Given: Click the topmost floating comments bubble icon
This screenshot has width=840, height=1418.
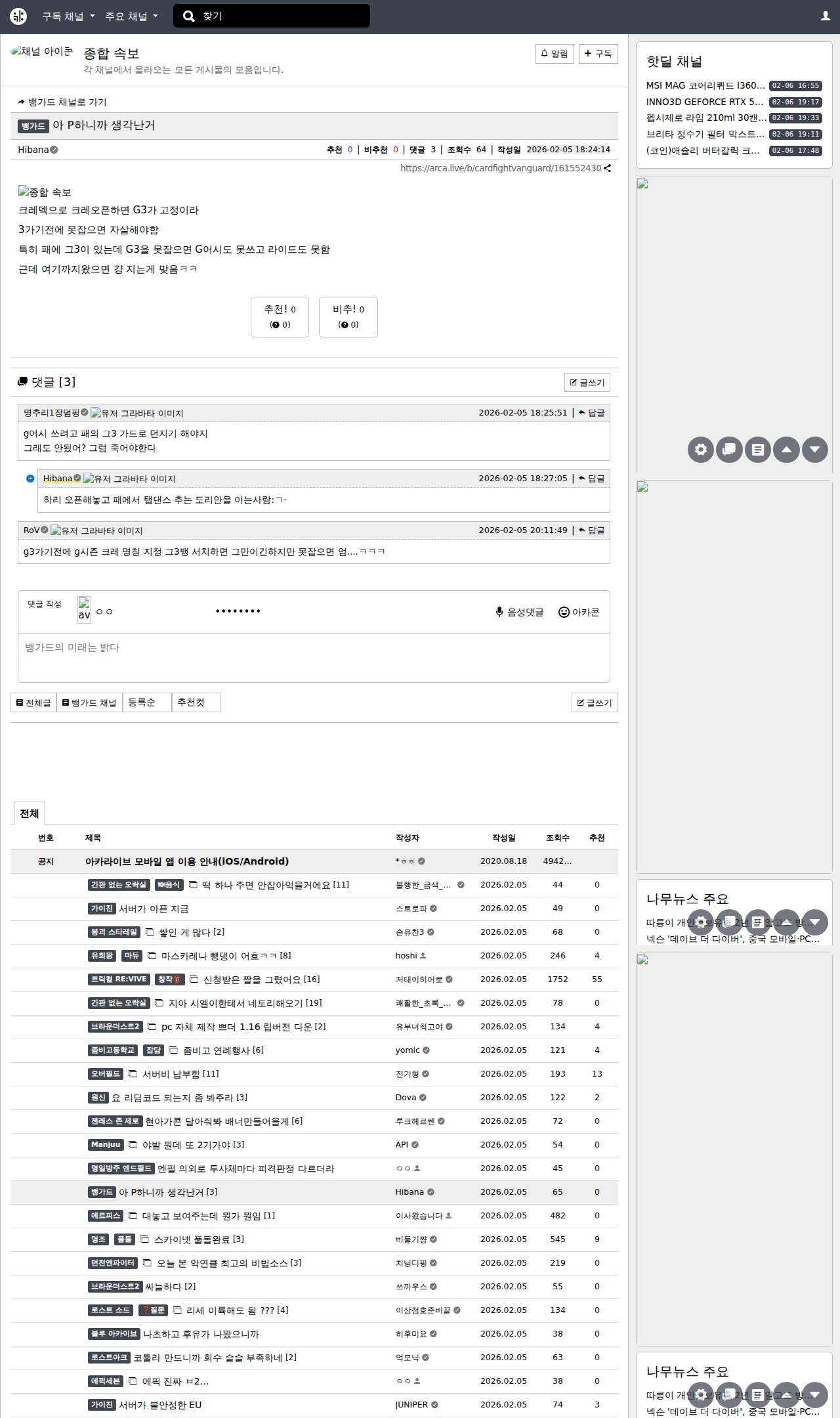Looking at the screenshot, I should click(x=729, y=450).
